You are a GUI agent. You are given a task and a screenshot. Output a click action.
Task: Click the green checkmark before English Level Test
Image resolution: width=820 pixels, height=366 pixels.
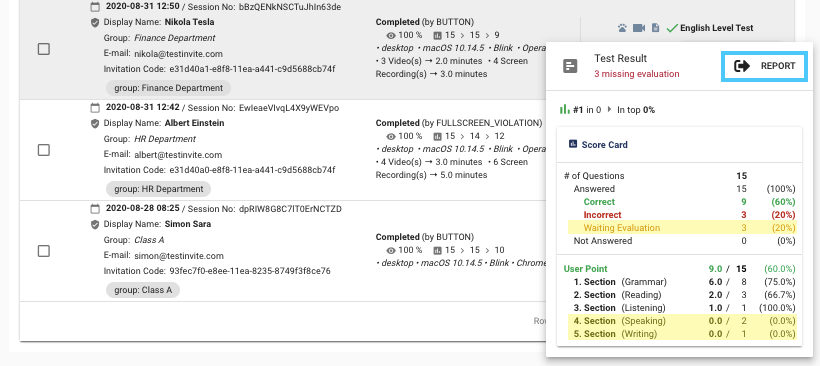672,28
